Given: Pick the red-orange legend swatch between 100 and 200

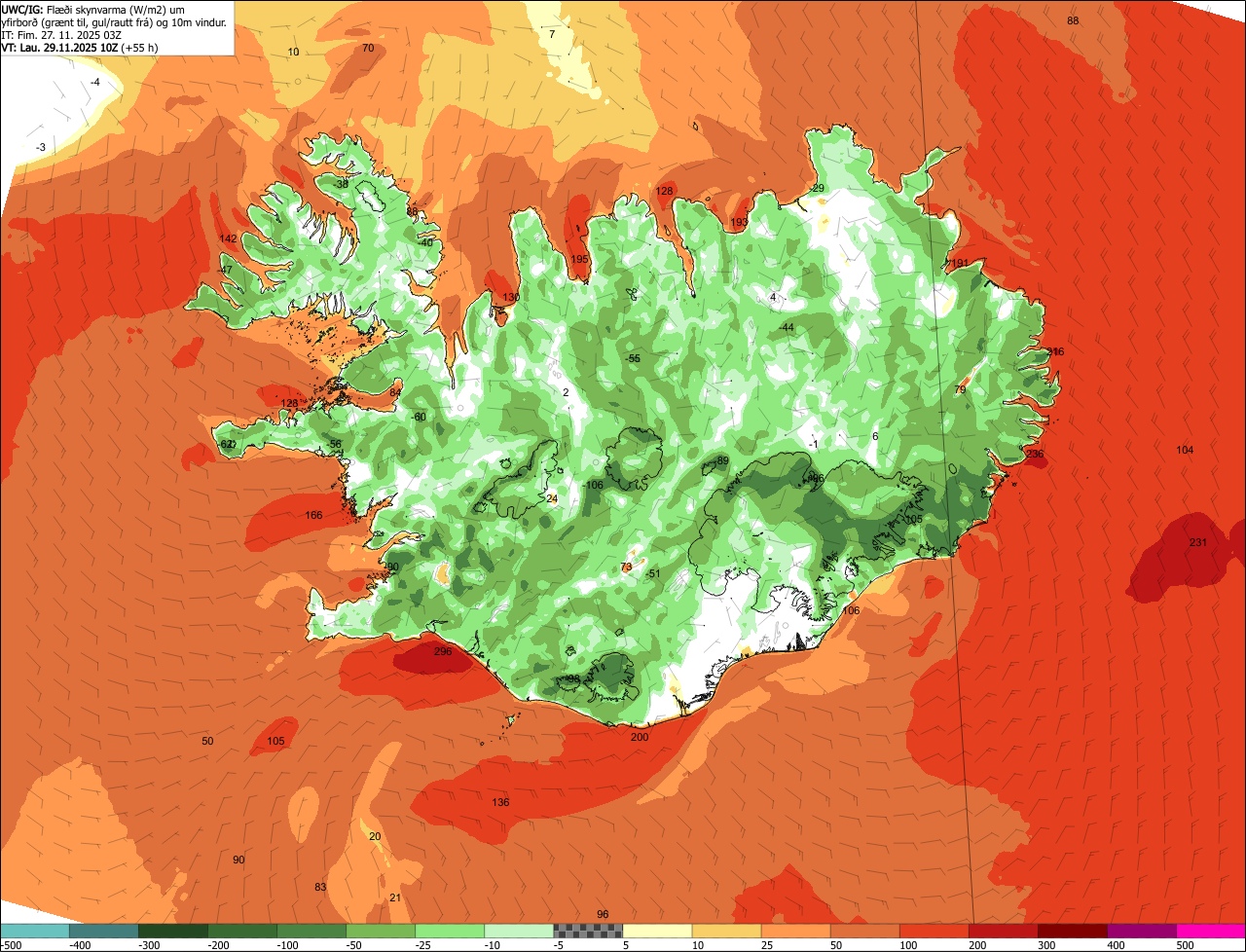Looking at the screenshot, I should (x=934, y=931).
